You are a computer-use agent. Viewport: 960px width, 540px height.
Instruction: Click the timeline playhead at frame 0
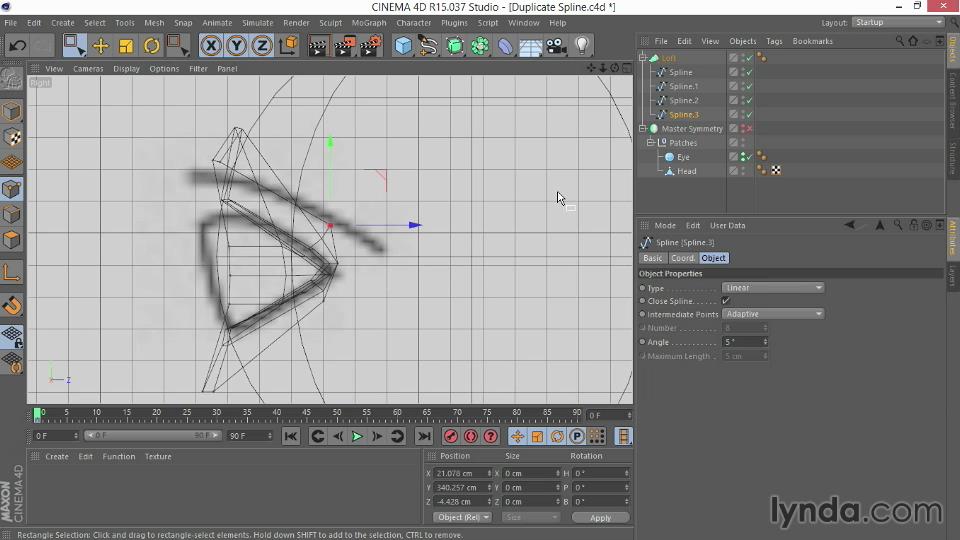37,415
